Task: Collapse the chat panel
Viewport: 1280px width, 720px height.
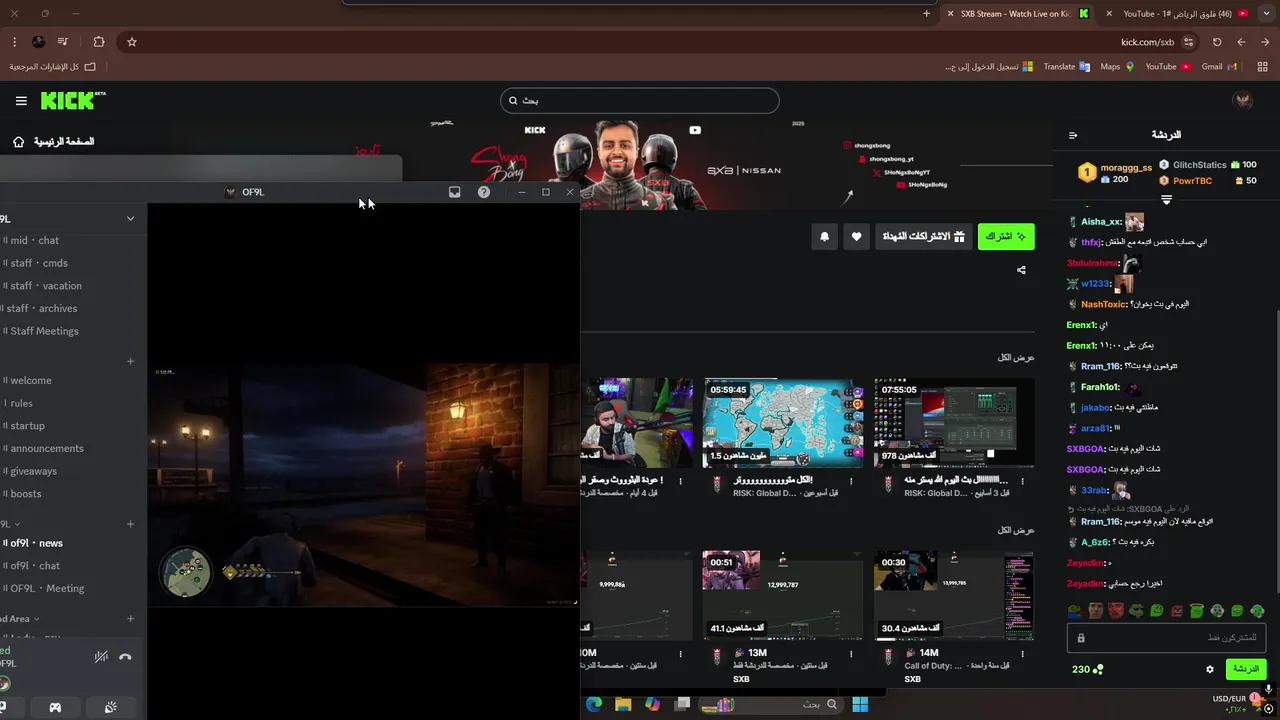Action: 1073,135
